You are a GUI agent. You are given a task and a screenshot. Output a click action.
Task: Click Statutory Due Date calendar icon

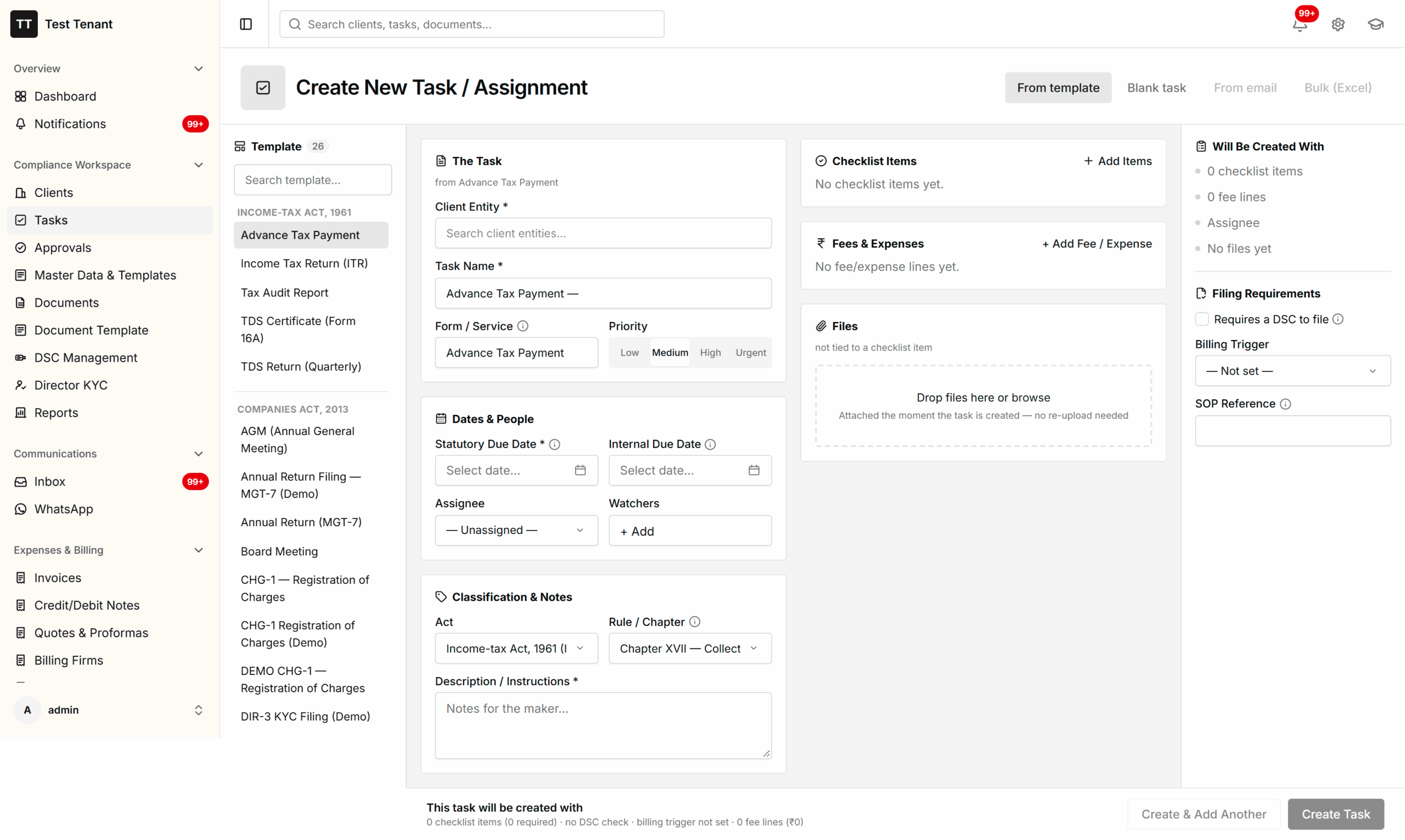pos(580,470)
